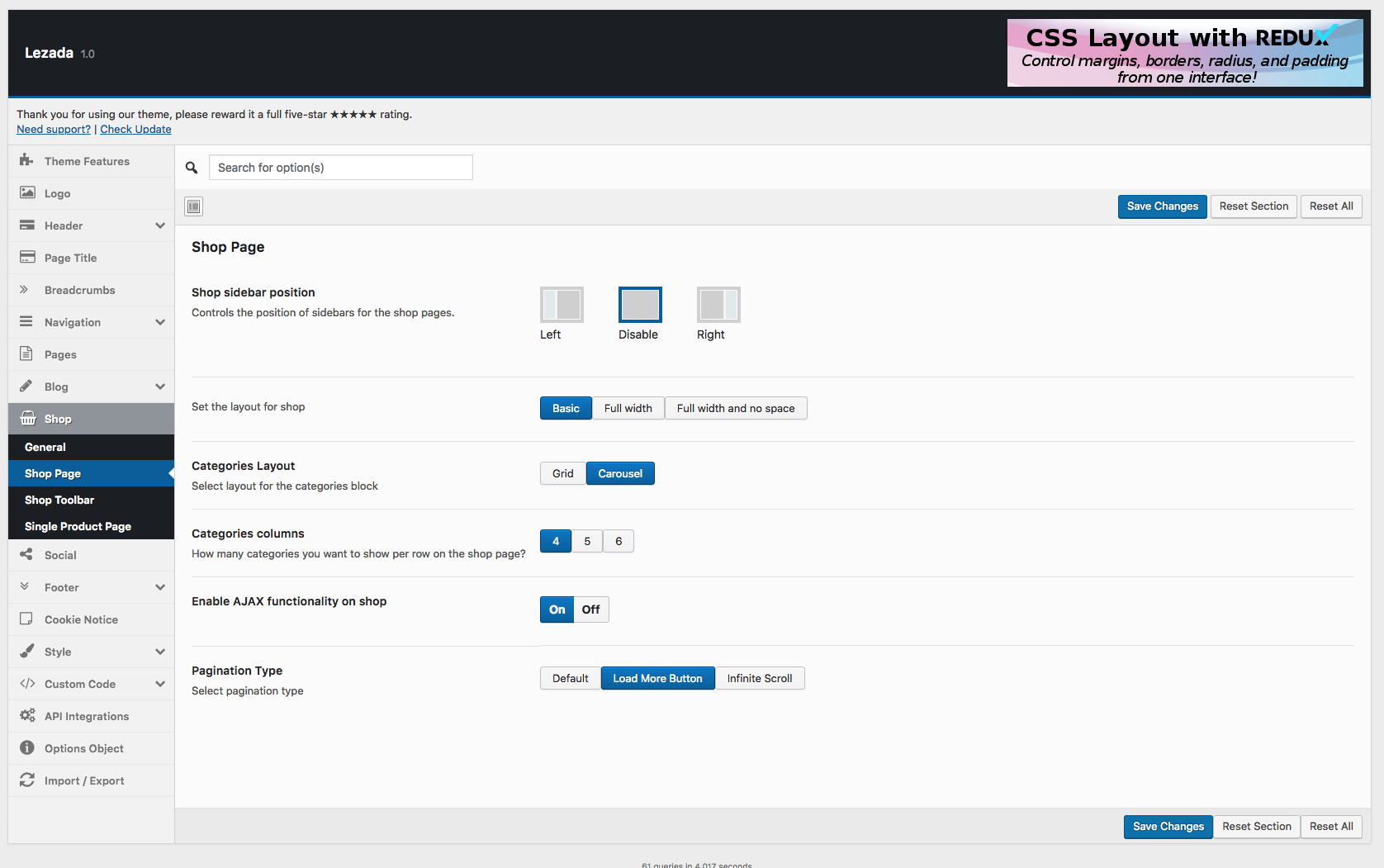Open Single Product Page submenu item
The width and height of the screenshot is (1384, 868).
click(78, 526)
